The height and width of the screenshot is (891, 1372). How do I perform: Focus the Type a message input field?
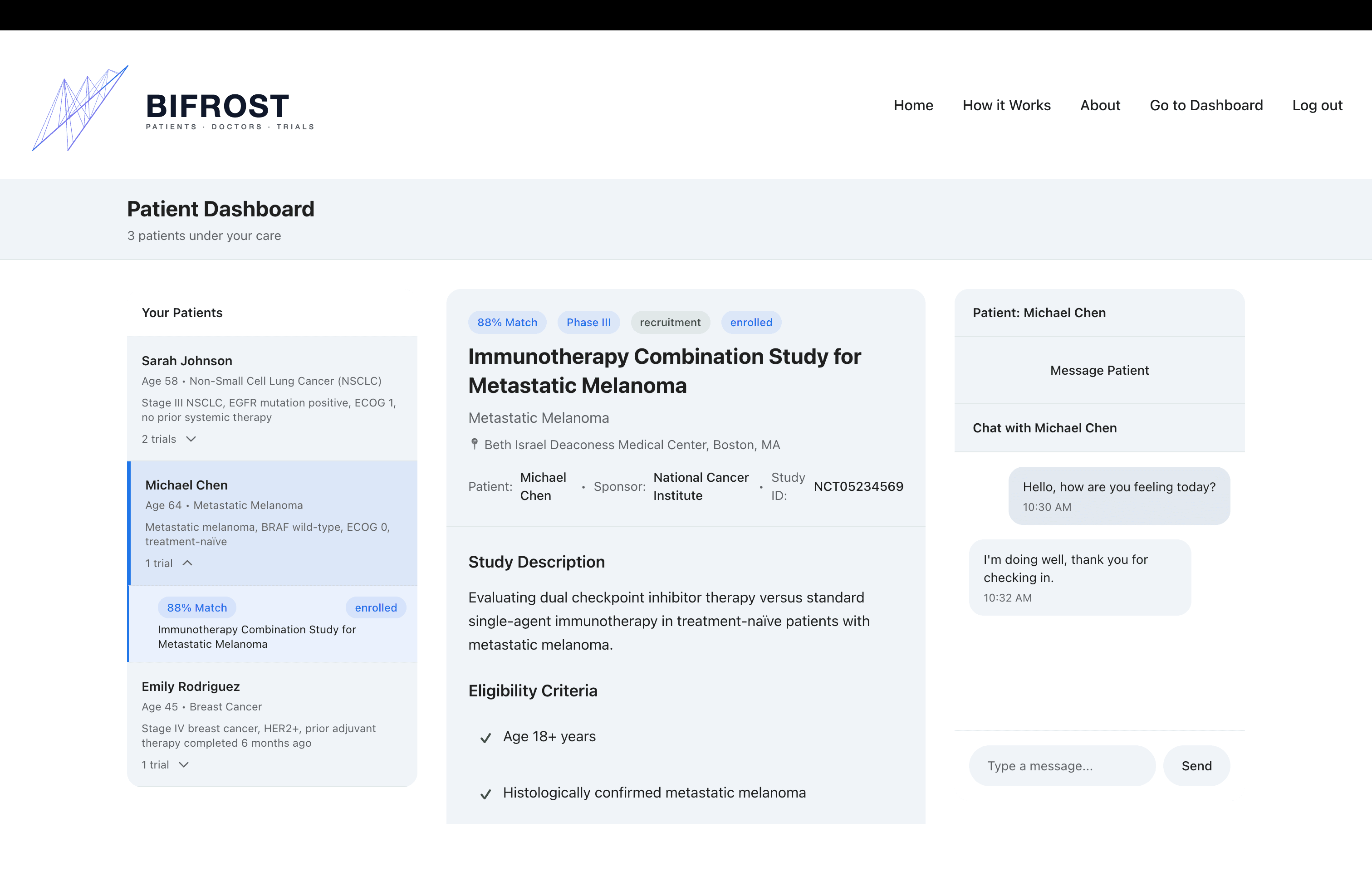[1062, 766]
